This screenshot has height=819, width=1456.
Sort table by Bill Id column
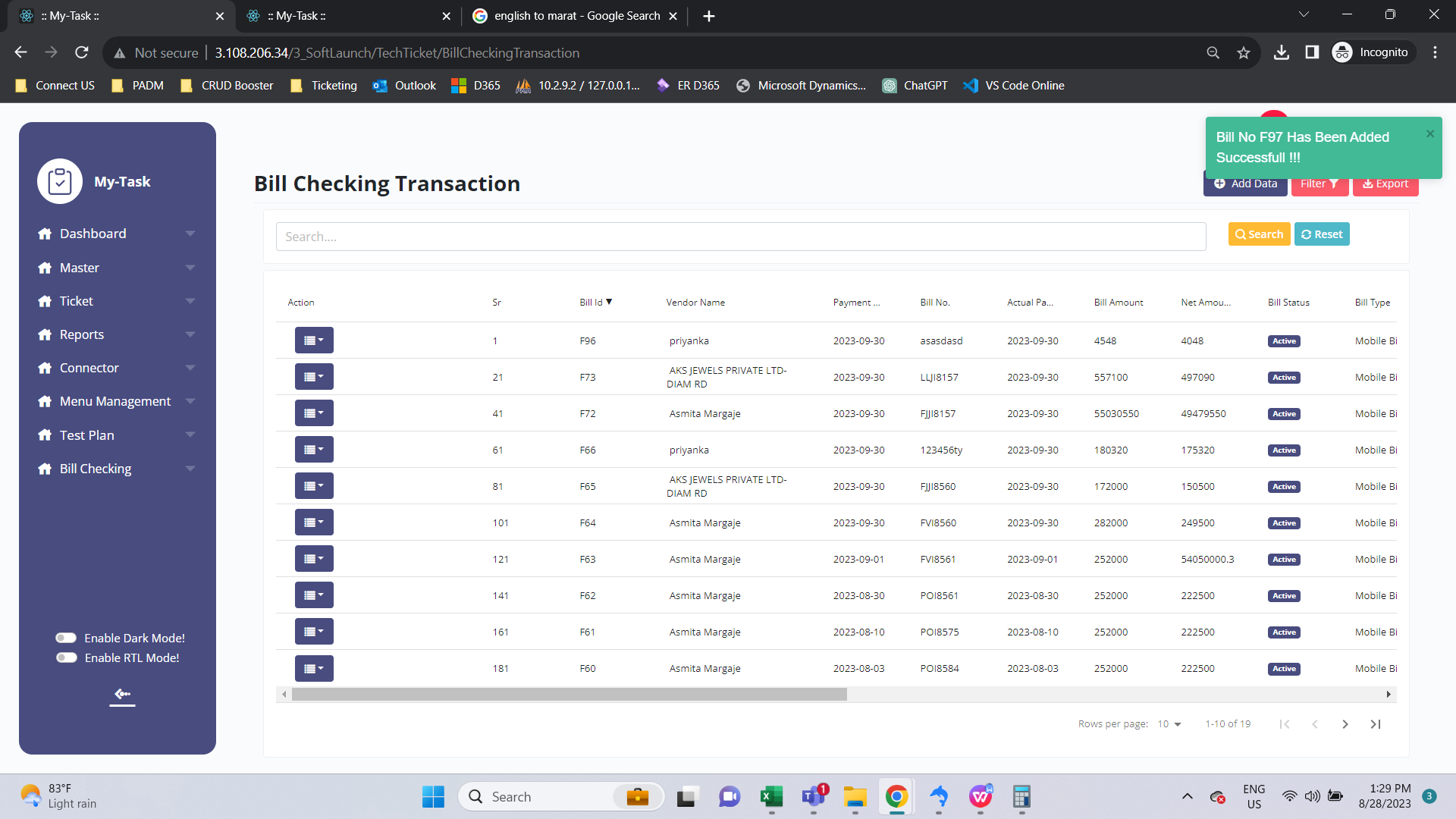[x=595, y=302]
